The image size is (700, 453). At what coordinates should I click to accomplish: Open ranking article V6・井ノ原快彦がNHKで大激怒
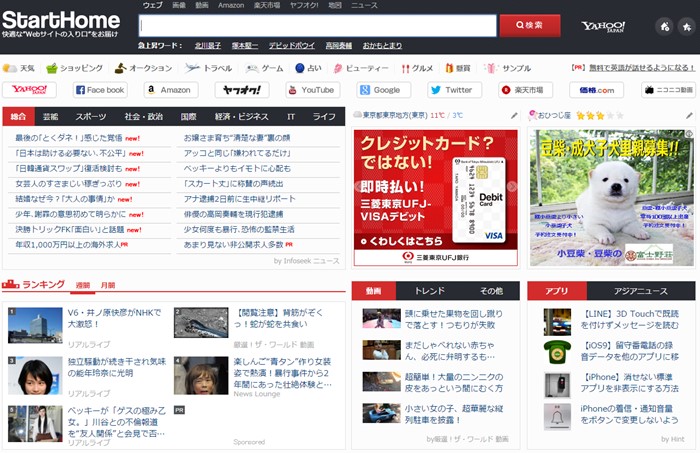coord(114,318)
